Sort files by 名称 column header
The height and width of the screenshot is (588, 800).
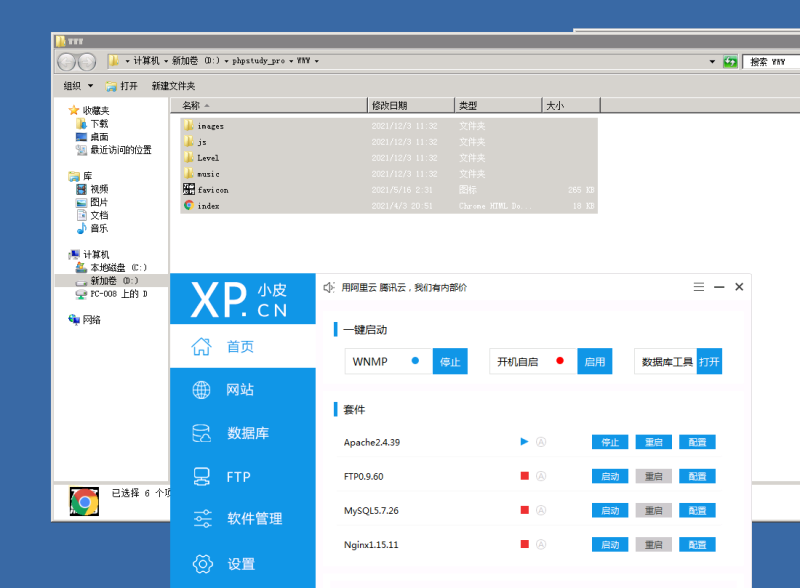click(268, 105)
